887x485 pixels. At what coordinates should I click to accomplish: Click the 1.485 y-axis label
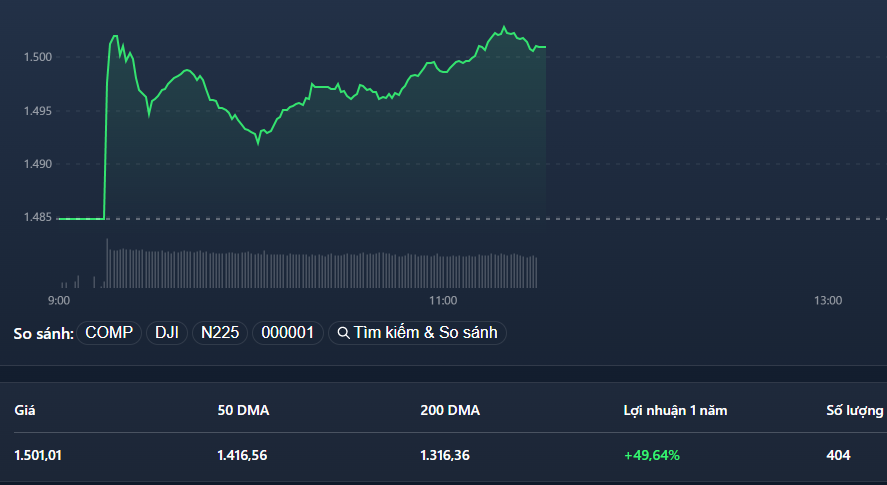(x=38, y=217)
